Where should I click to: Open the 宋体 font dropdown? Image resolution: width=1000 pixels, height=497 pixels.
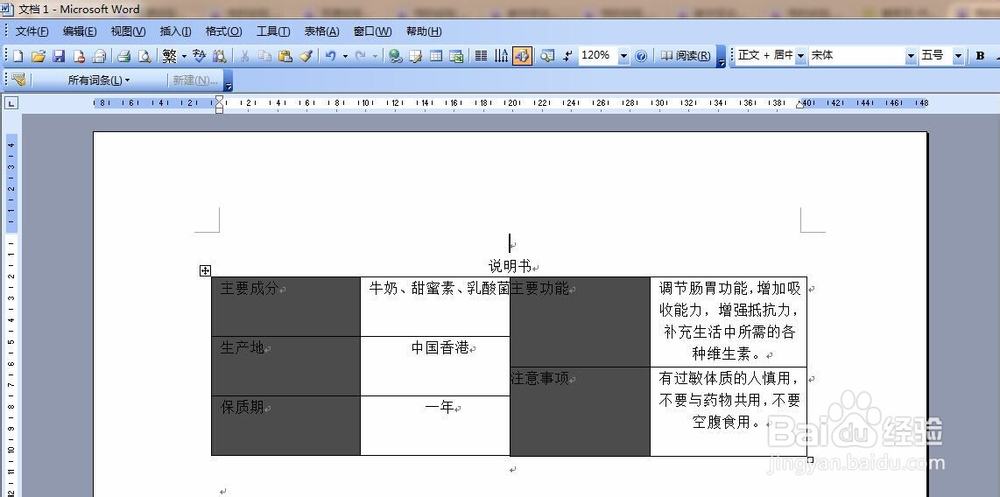911,56
